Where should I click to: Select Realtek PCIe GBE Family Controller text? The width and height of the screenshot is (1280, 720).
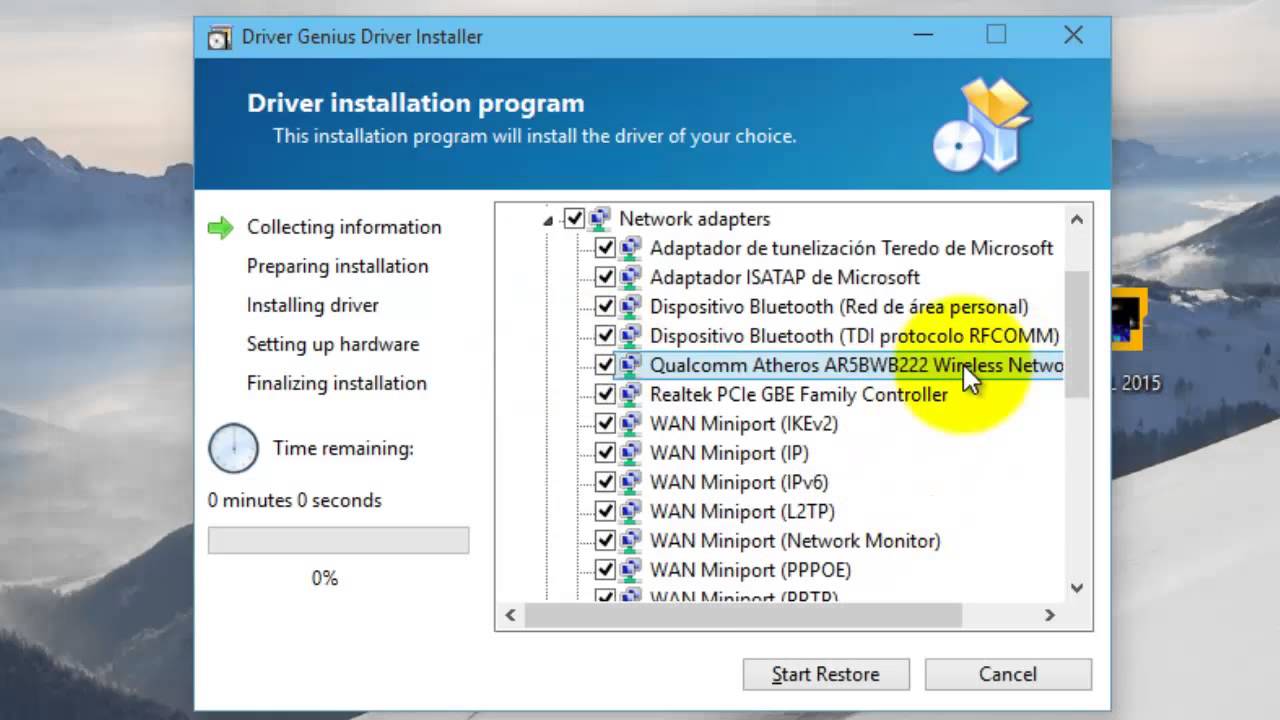coord(799,394)
